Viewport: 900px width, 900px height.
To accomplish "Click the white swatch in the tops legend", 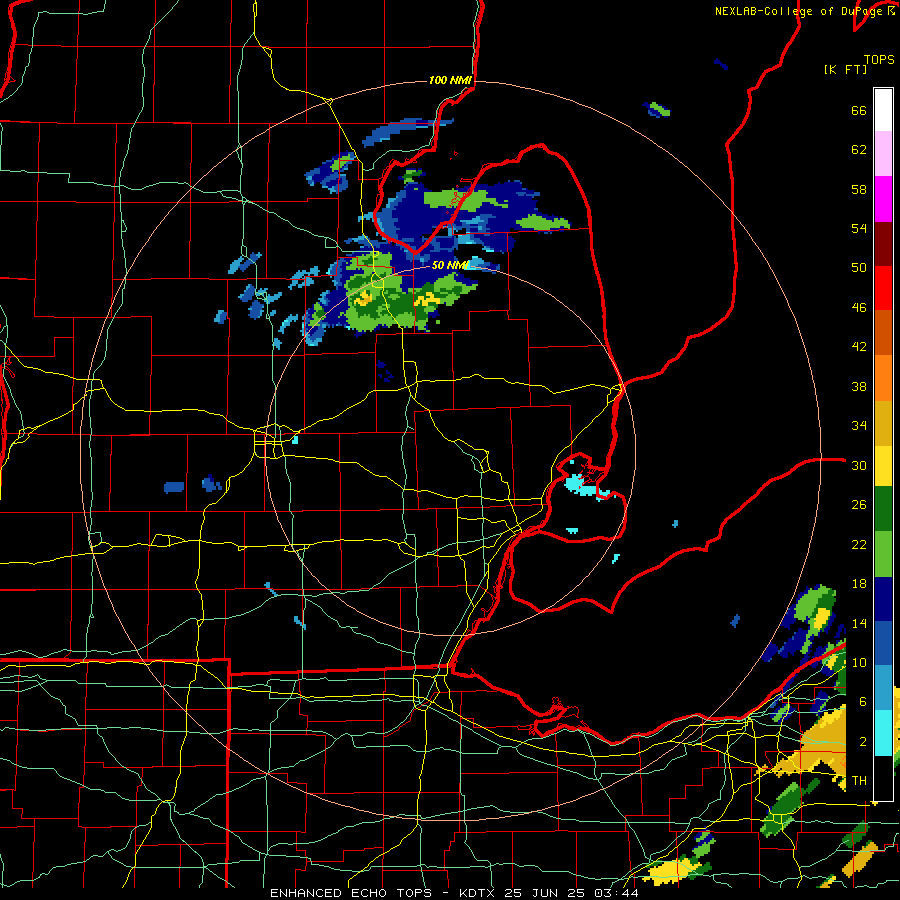I will coord(883,110).
